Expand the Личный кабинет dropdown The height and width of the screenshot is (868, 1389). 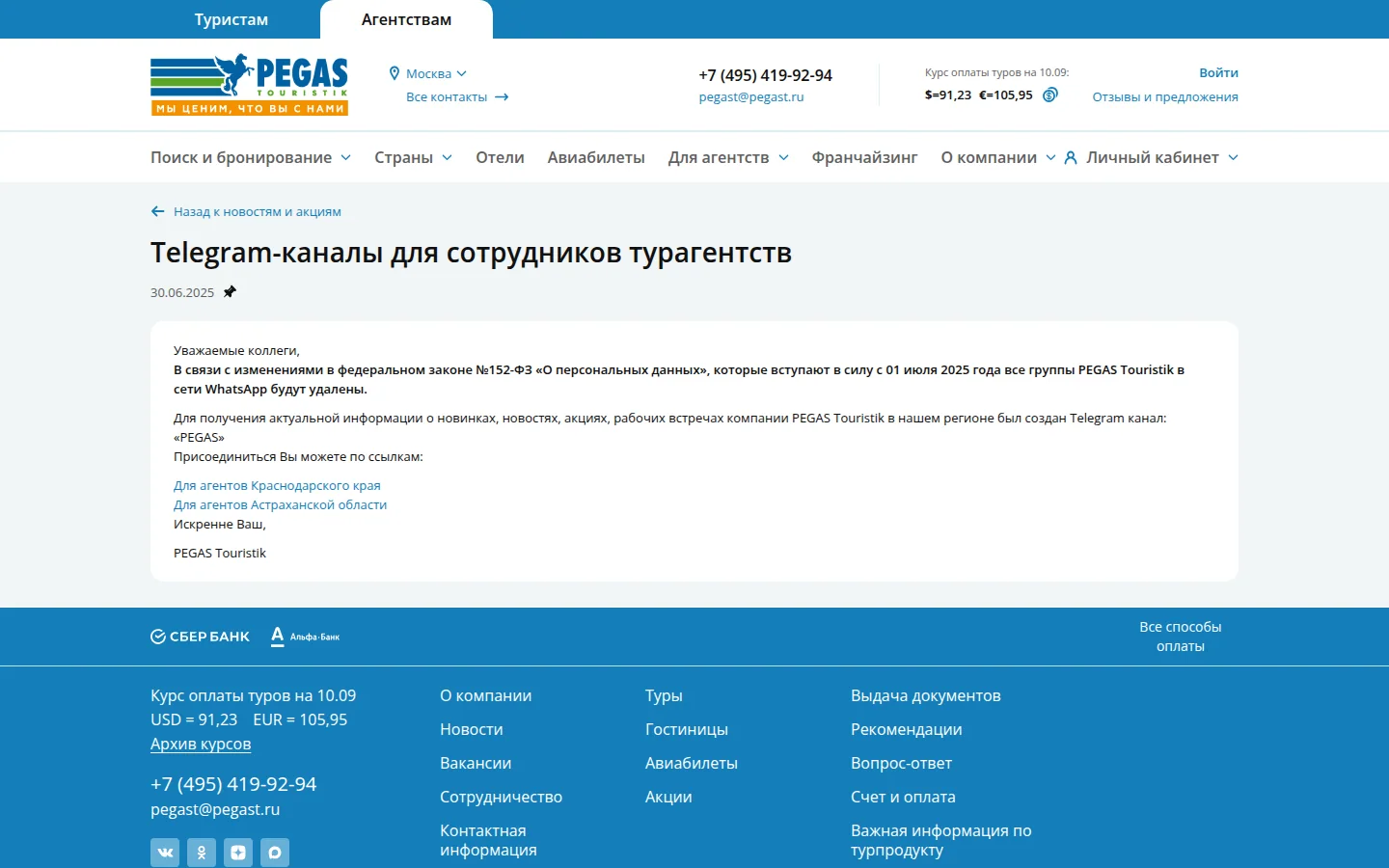point(1152,157)
